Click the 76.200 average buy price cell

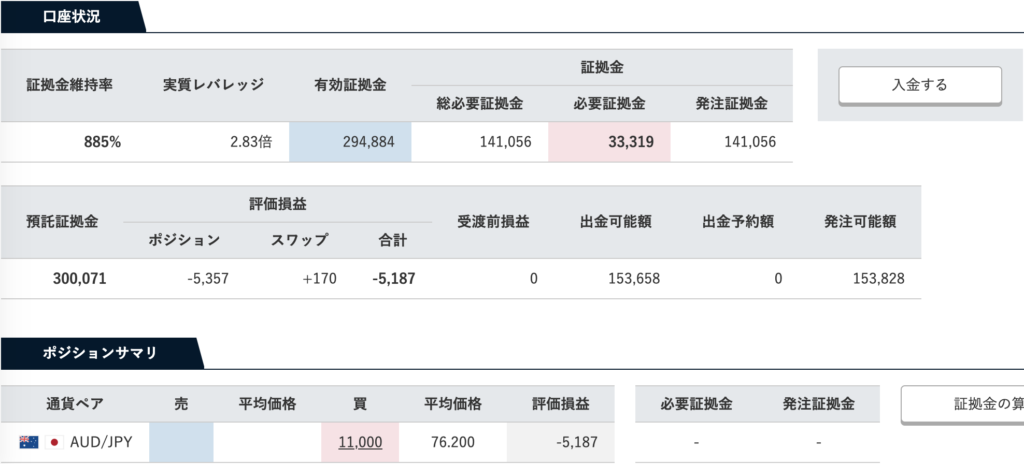coord(453,442)
